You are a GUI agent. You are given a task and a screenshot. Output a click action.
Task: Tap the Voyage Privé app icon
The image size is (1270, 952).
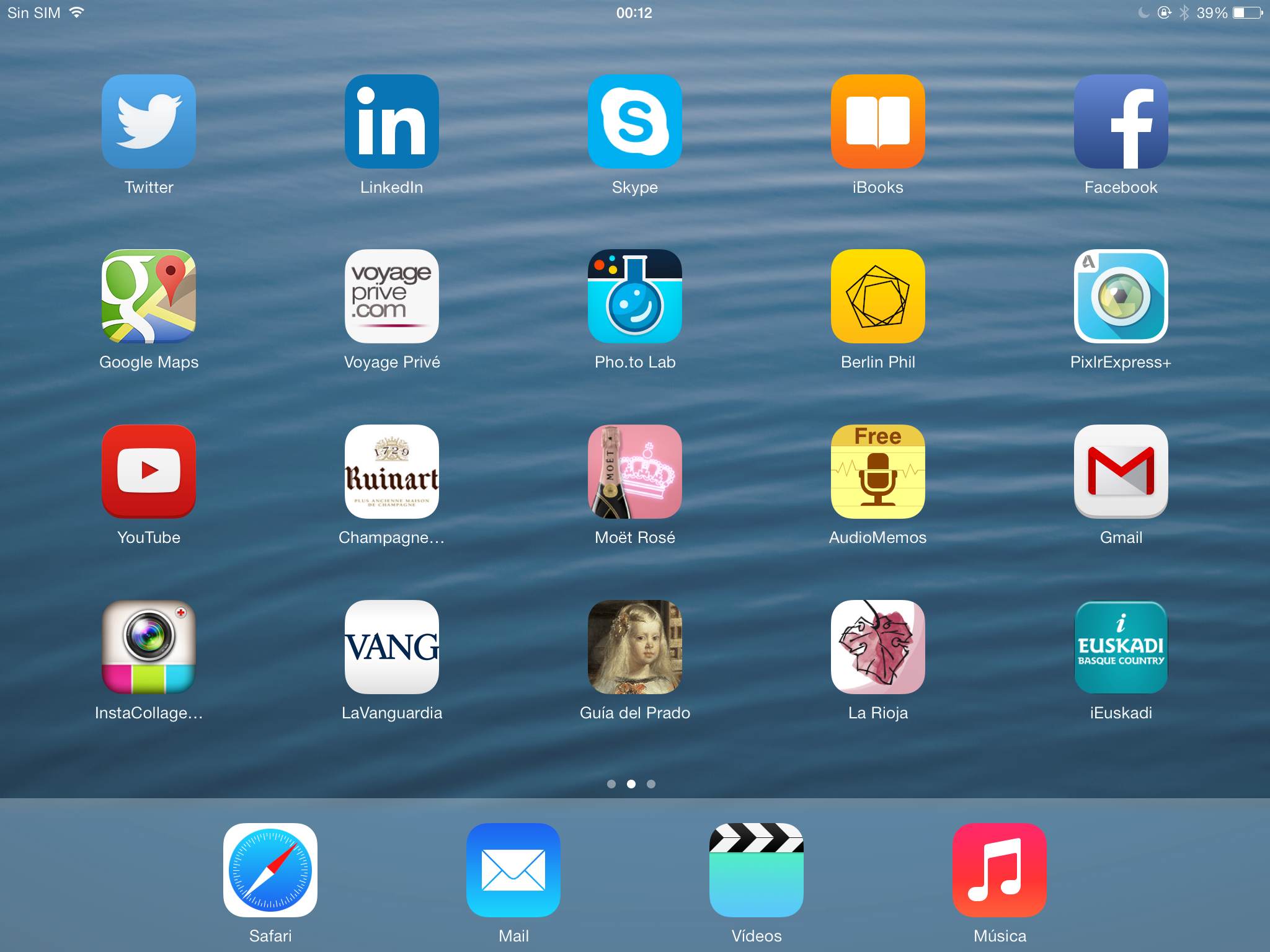(x=392, y=296)
